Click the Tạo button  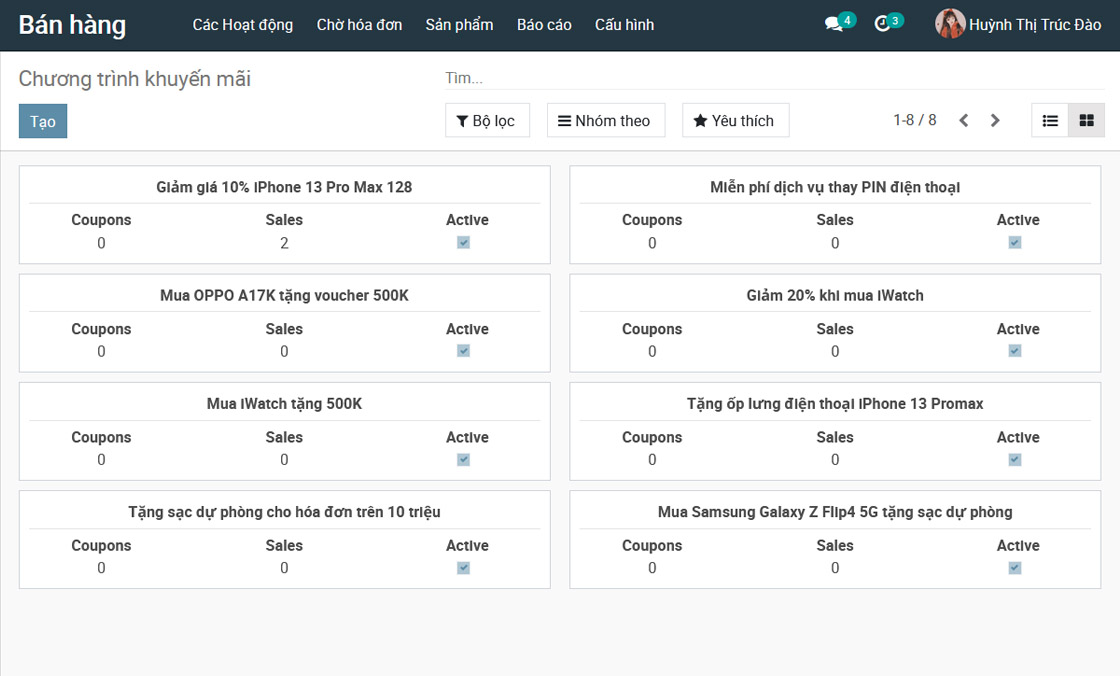(43, 121)
